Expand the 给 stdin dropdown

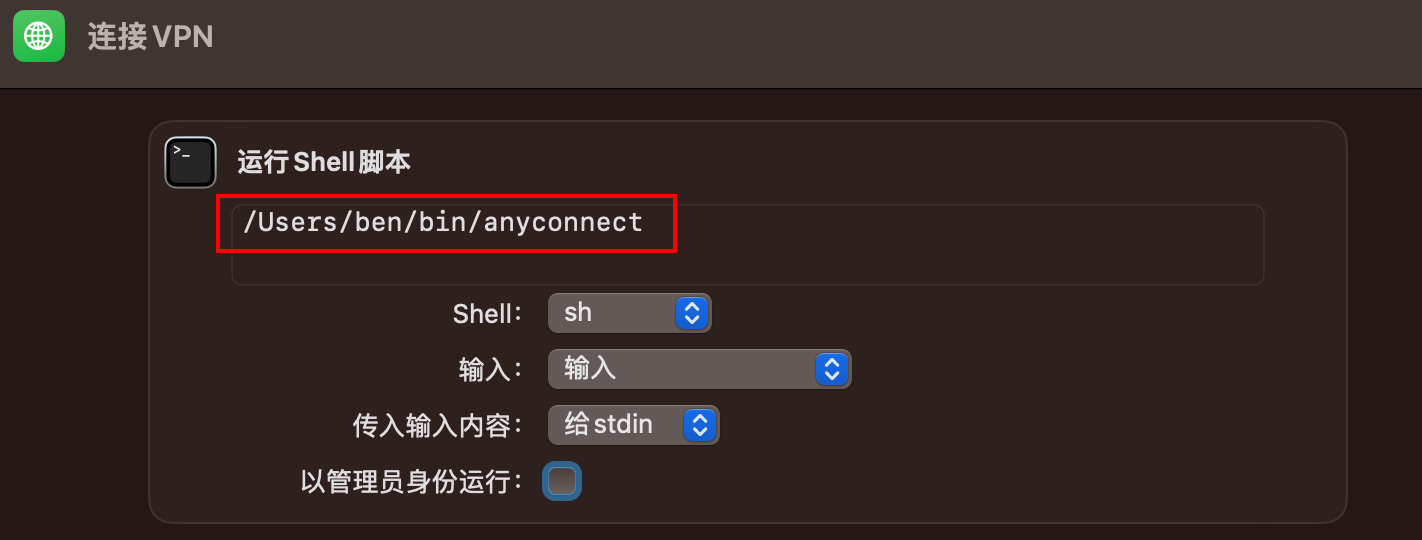click(x=633, y=425)
